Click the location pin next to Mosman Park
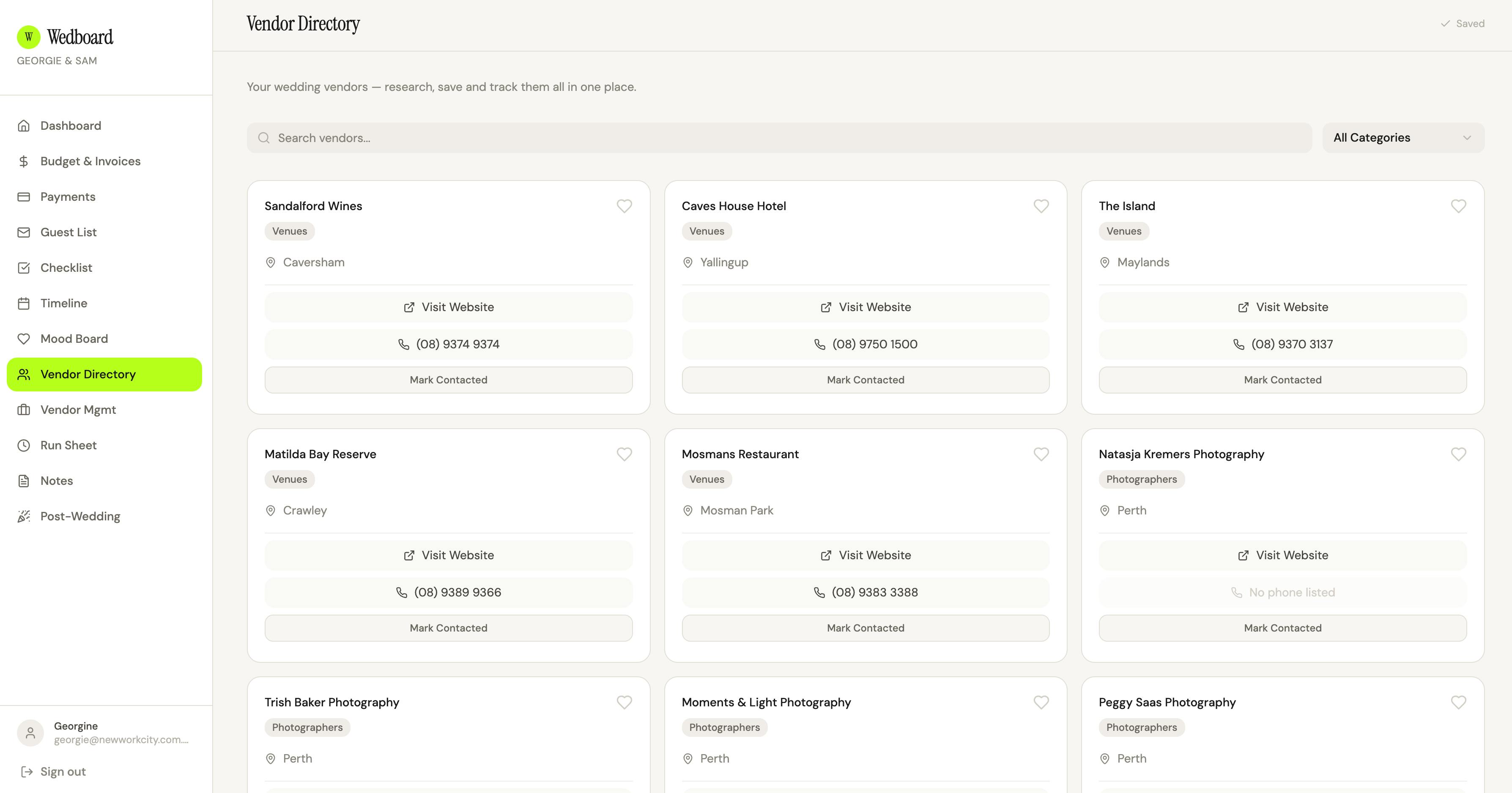The image size is (1512, 793). 688,511
